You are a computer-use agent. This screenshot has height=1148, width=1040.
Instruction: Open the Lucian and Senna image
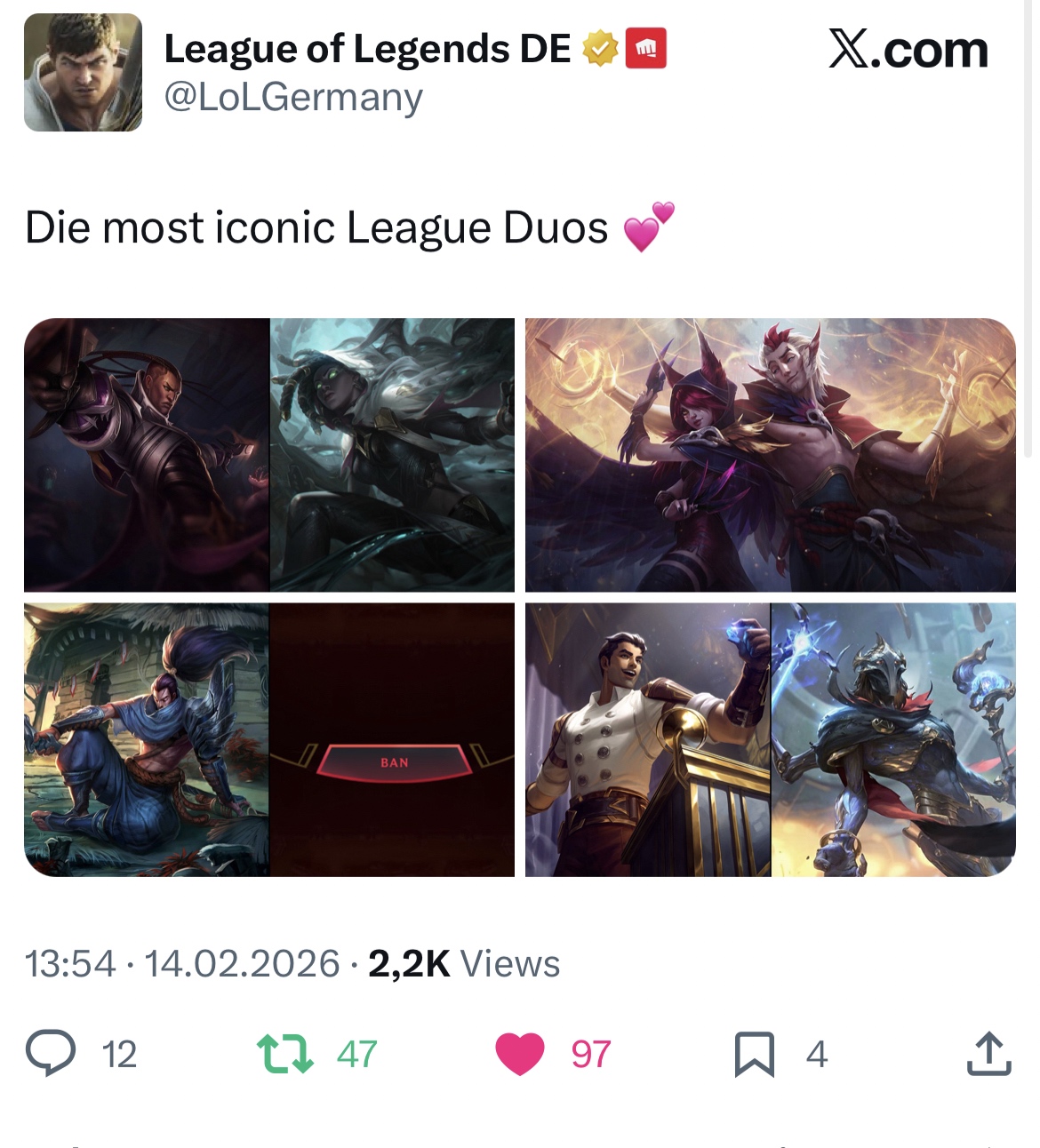269,455
